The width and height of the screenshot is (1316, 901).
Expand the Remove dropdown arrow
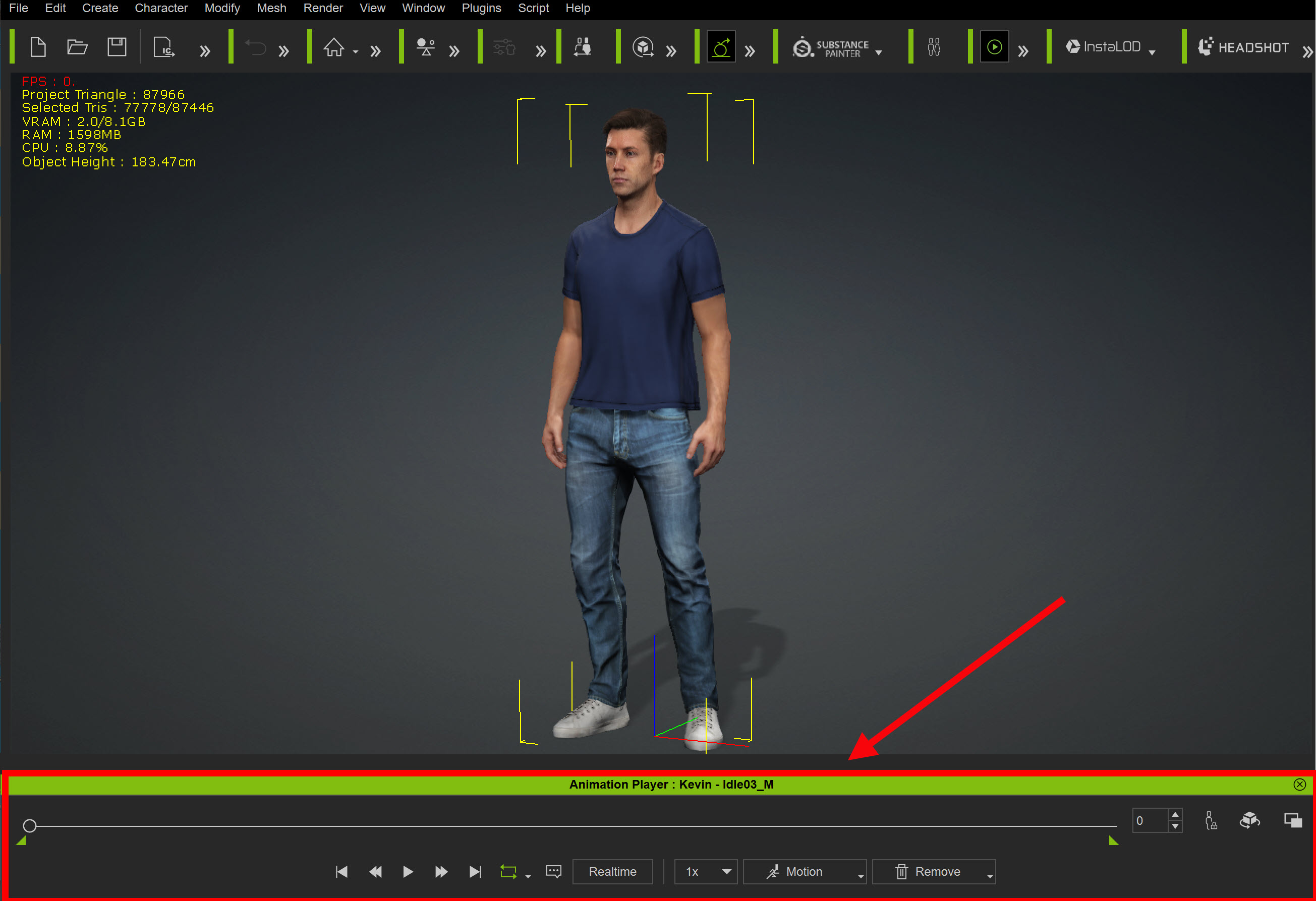click(989, 876)
